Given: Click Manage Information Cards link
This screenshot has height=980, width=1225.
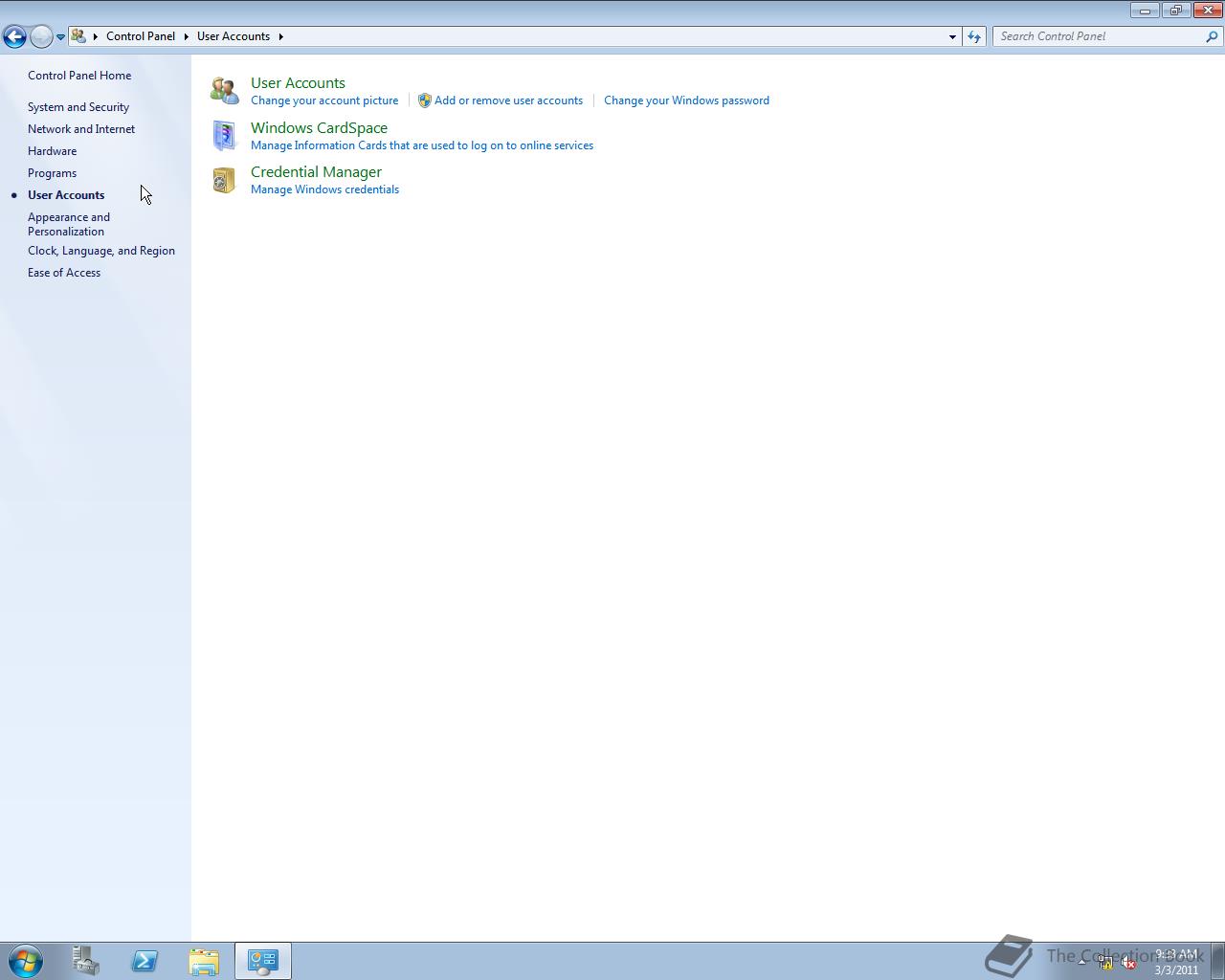Looking at the screenshot, I should [x=422, y=145].
